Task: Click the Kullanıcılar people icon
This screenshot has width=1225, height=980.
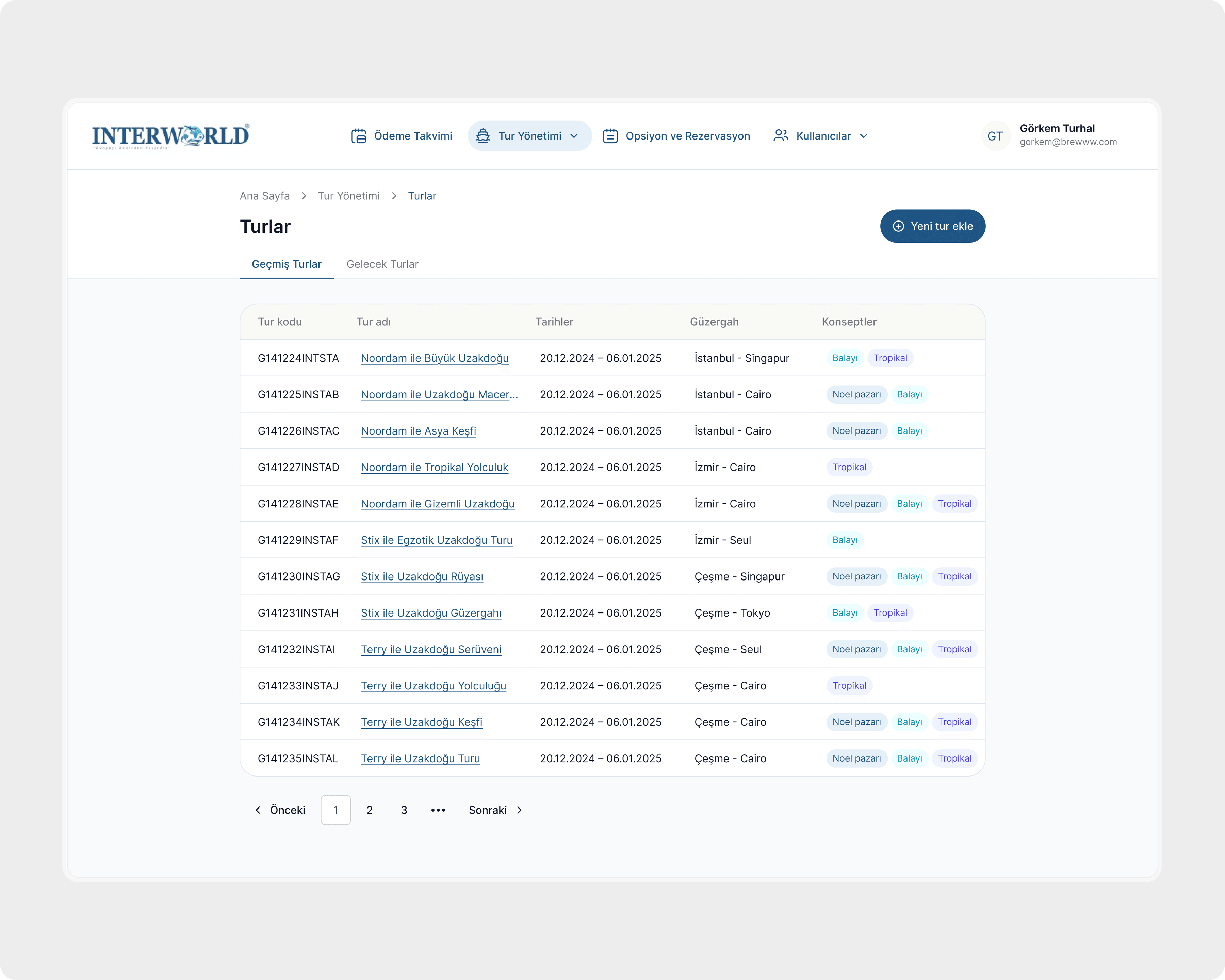Action: click(781, 136)
